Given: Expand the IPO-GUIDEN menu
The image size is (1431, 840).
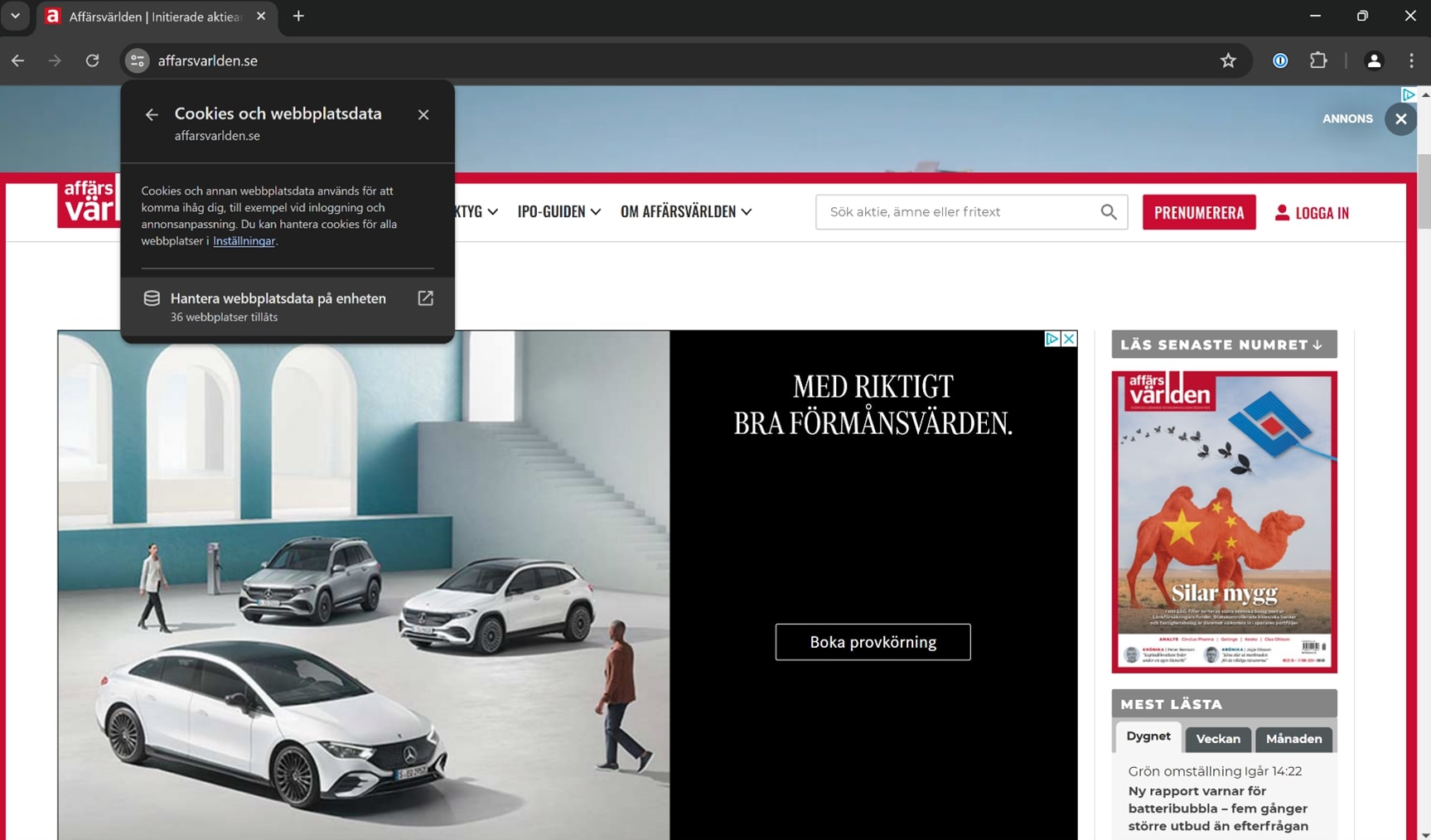Looking at the screenshot, I should 558,211.
